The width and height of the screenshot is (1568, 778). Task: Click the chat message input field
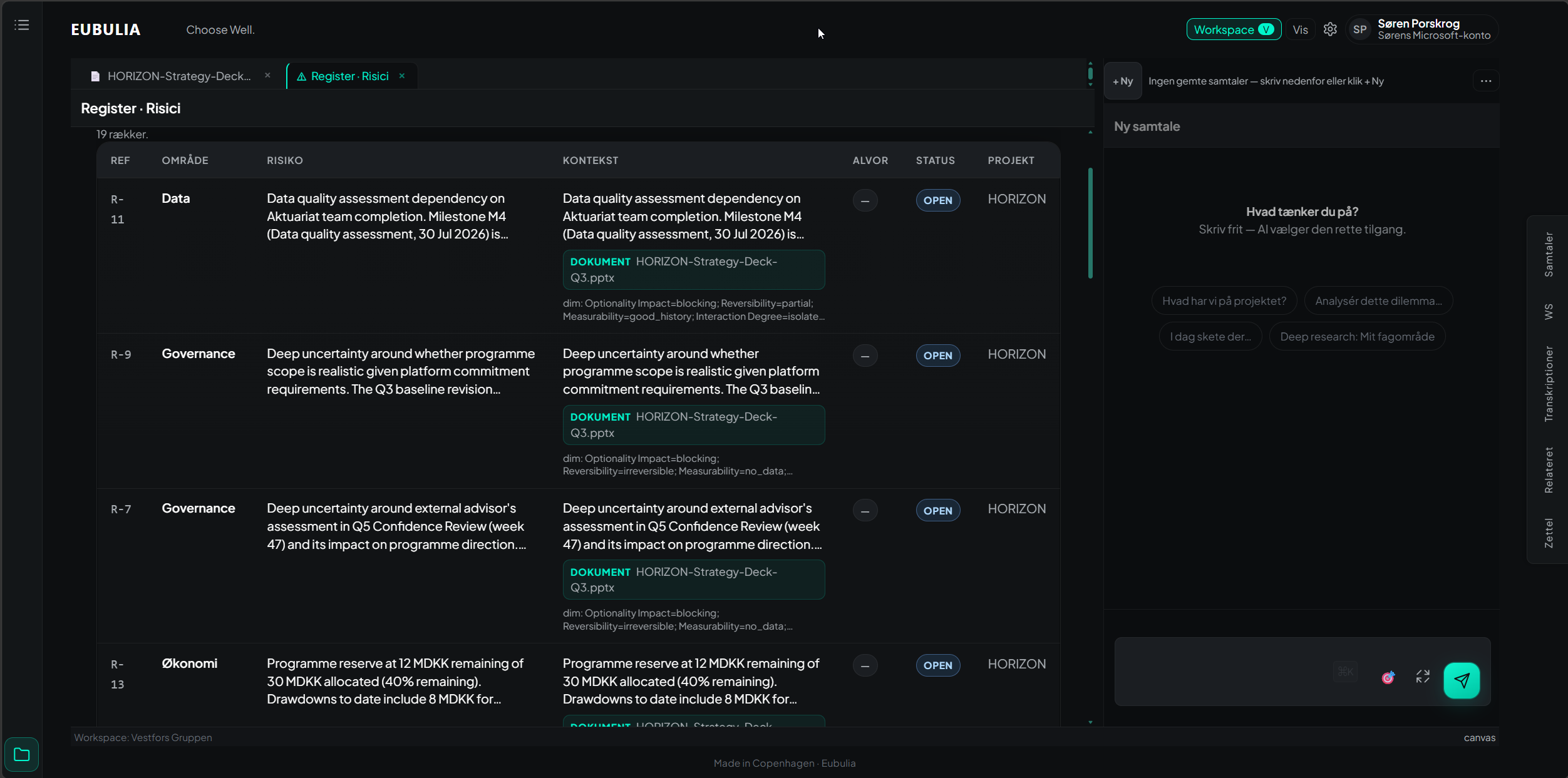(x=1221, y=672)
